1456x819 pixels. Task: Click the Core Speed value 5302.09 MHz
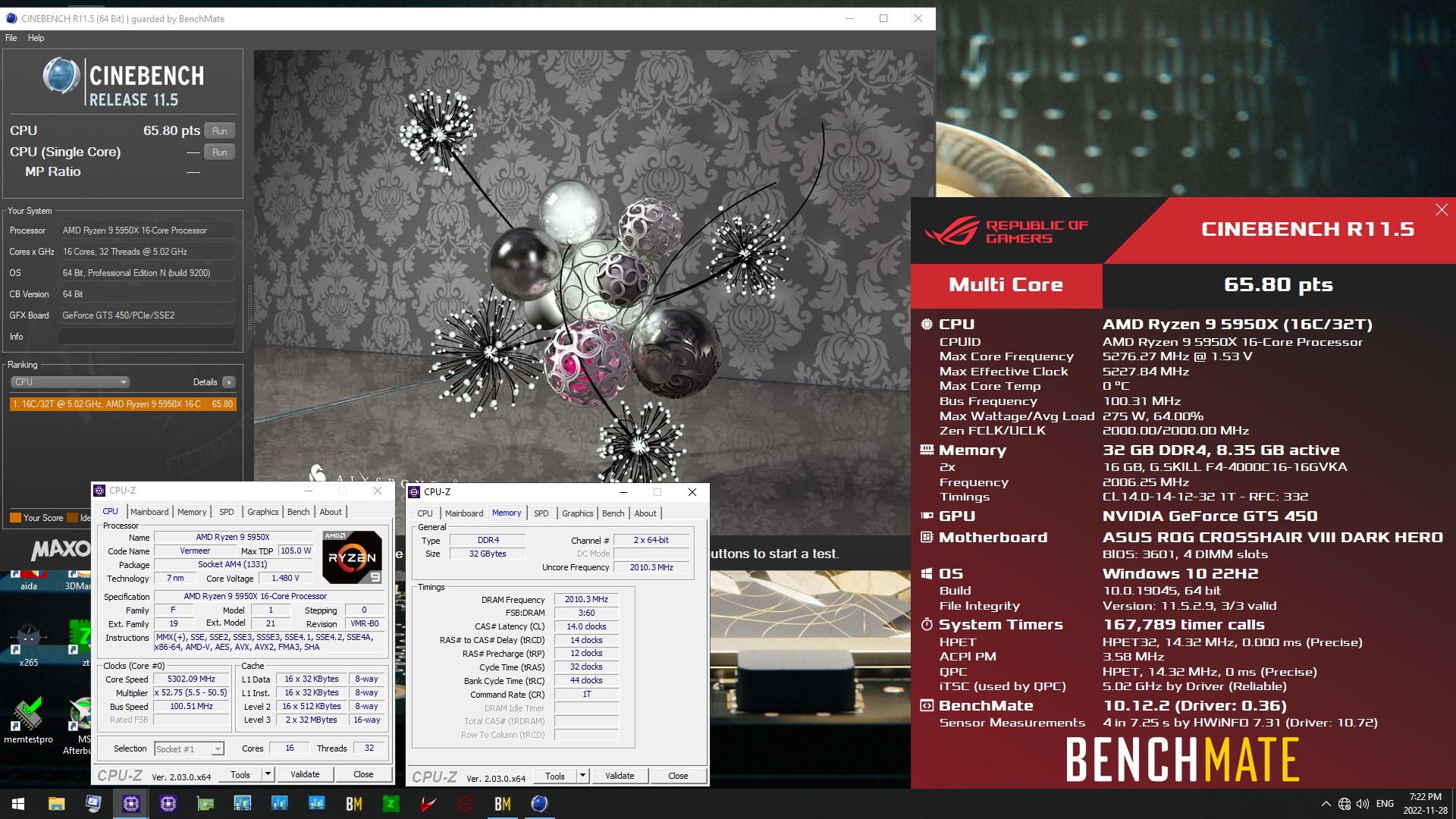click(191, 679)
